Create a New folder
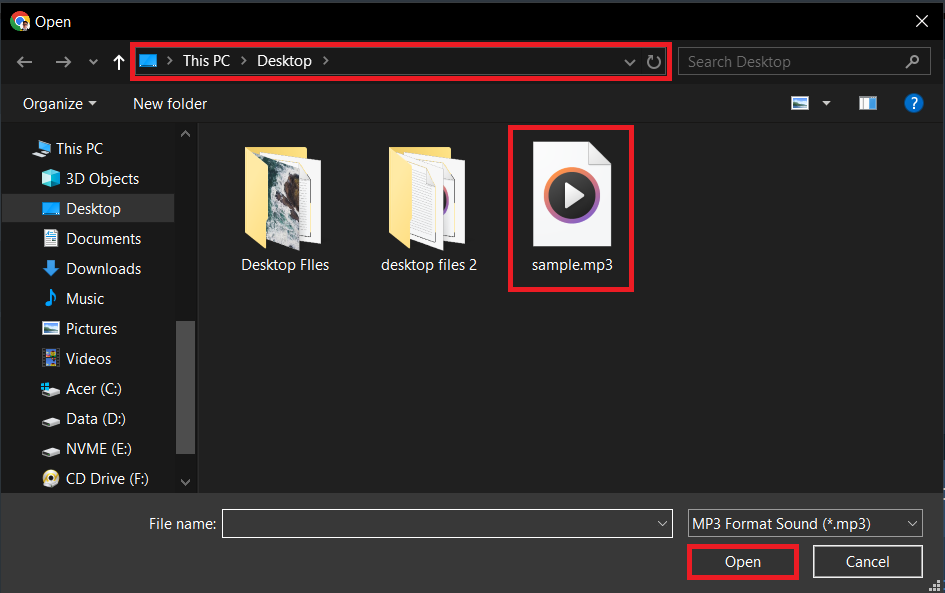Screen dimensions: 945x593 click(169, 103)
